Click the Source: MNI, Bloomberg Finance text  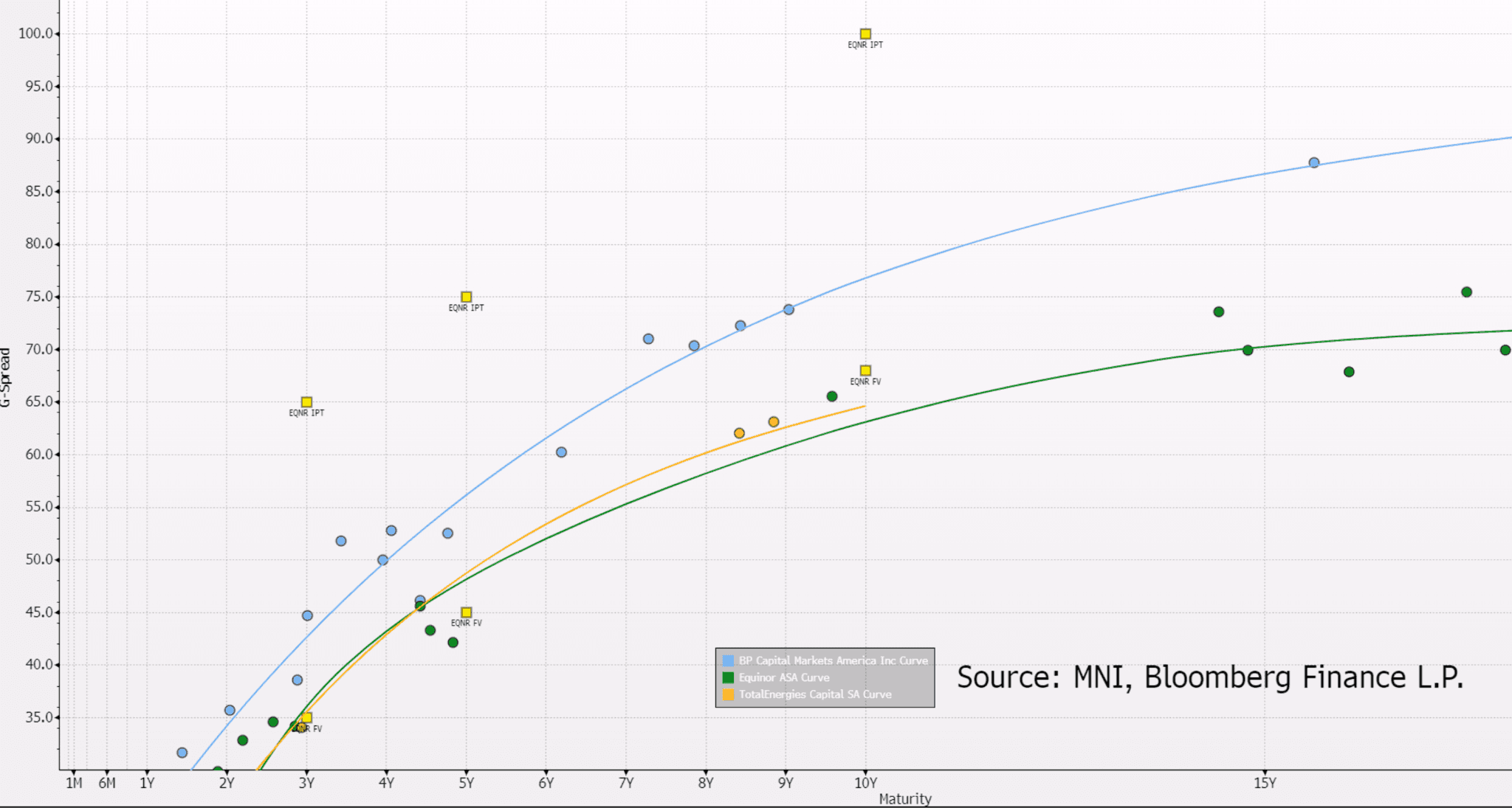point(1209,677)
